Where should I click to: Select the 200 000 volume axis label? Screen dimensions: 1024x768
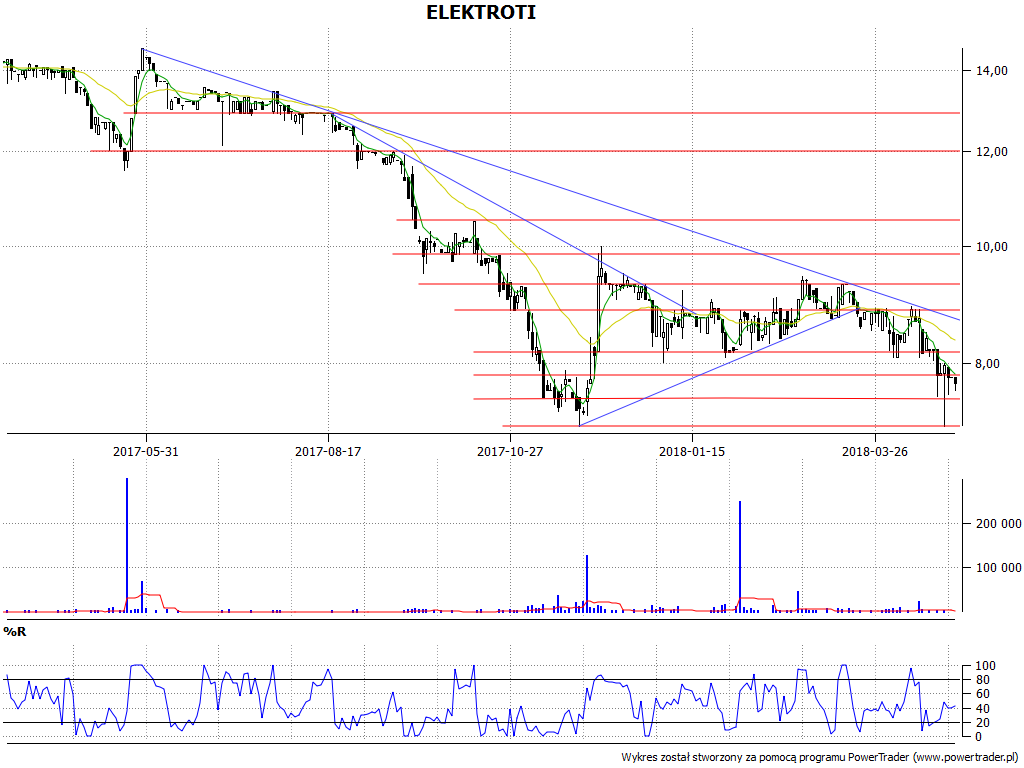coord(999,524)
